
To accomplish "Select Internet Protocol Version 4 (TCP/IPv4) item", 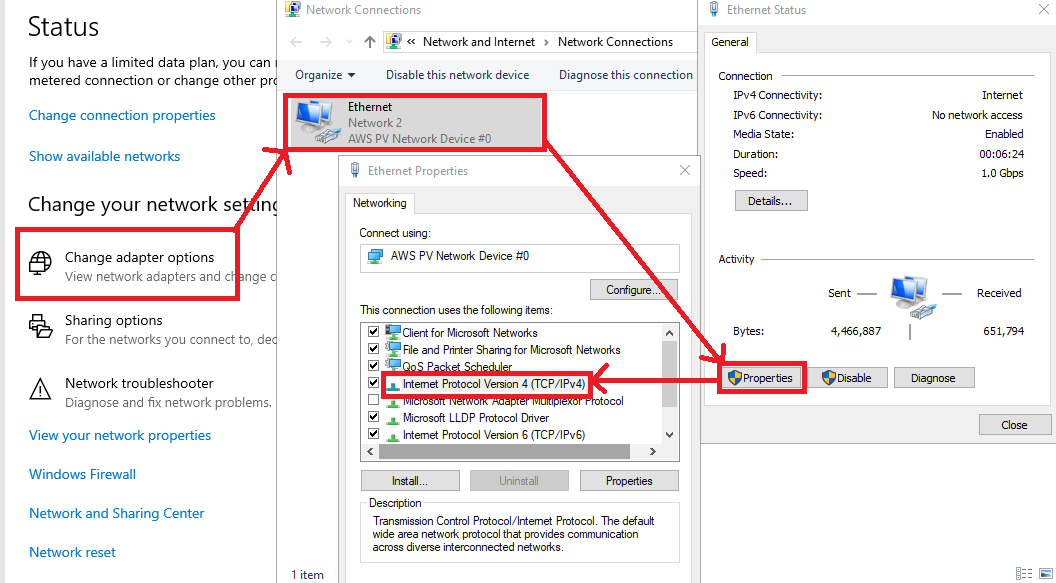I will 494,384.
